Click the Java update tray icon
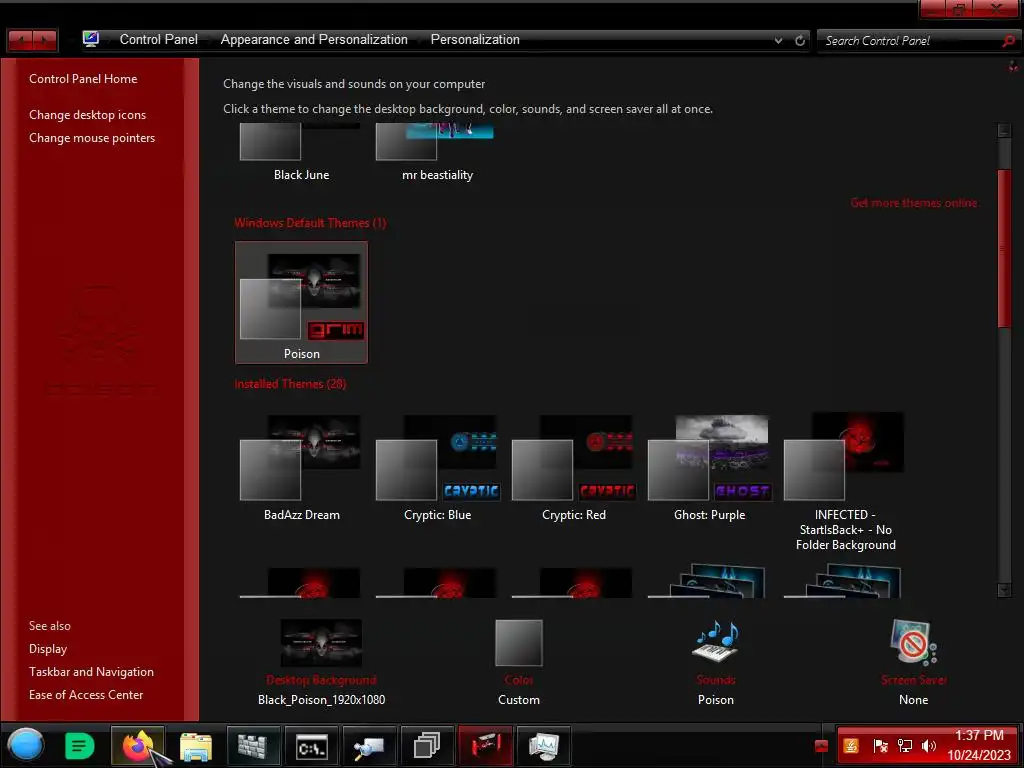The image size is (1024, 768). (851, 746)
